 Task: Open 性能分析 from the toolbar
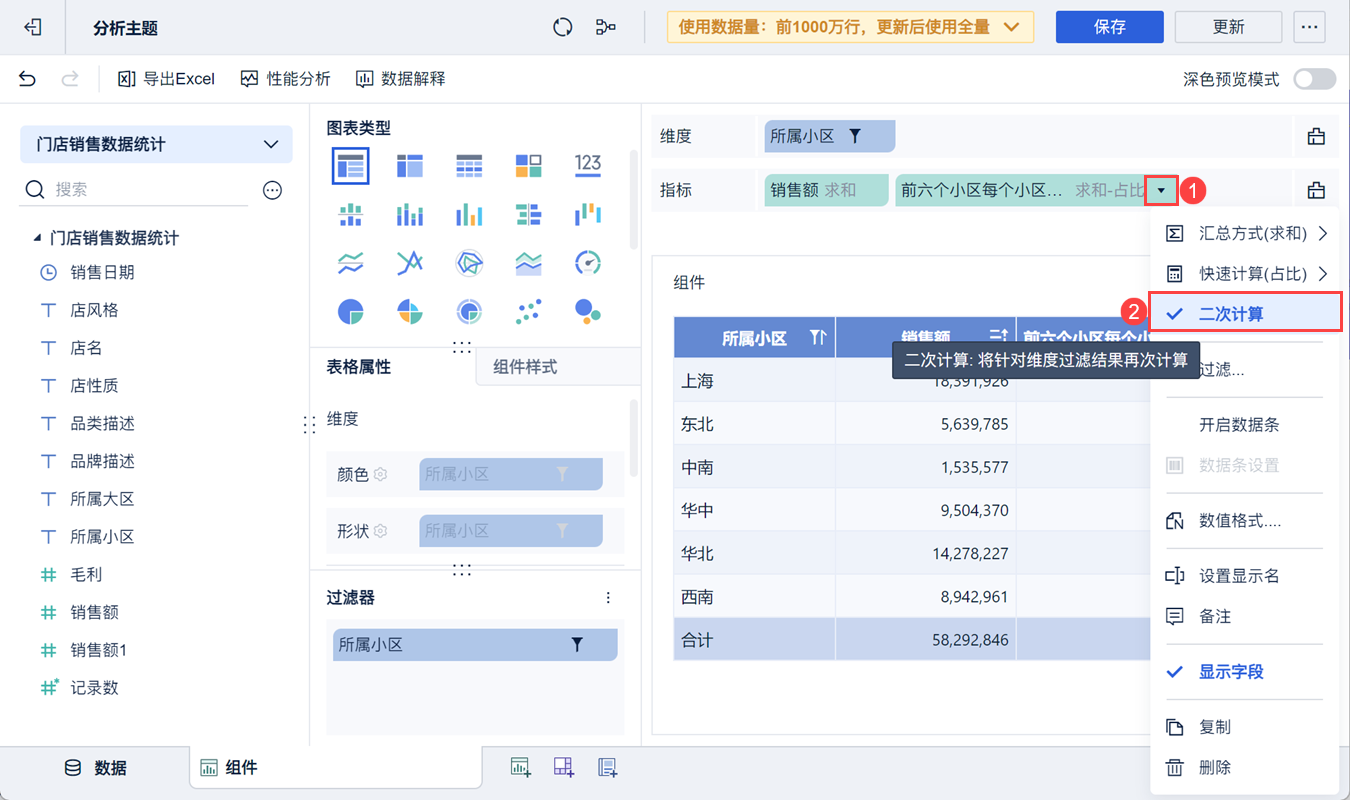(286, 79)
